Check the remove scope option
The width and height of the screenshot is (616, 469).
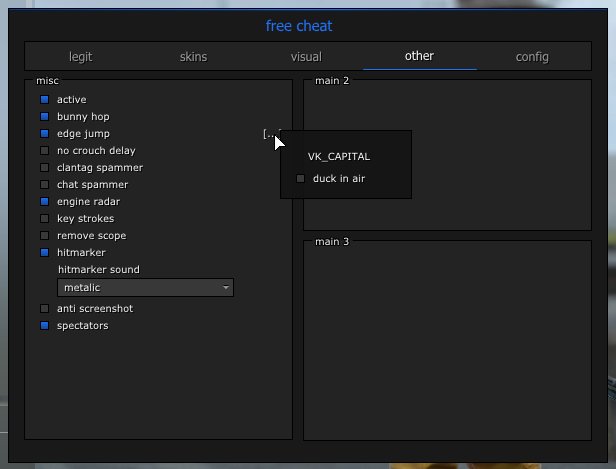(x=44, y=236)
